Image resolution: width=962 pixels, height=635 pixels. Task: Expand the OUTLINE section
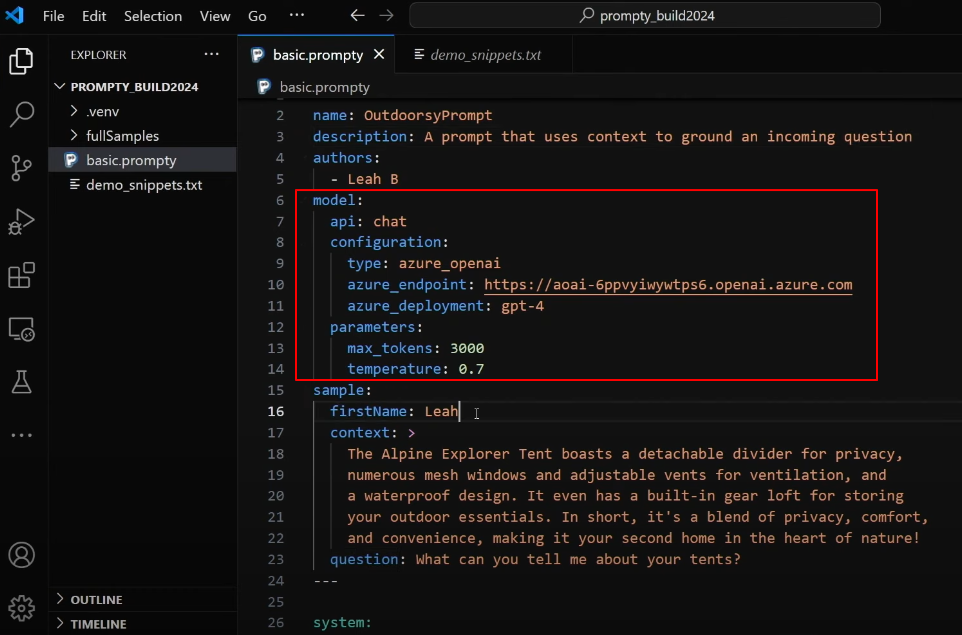pyautogui.click(x=143, y=599)
